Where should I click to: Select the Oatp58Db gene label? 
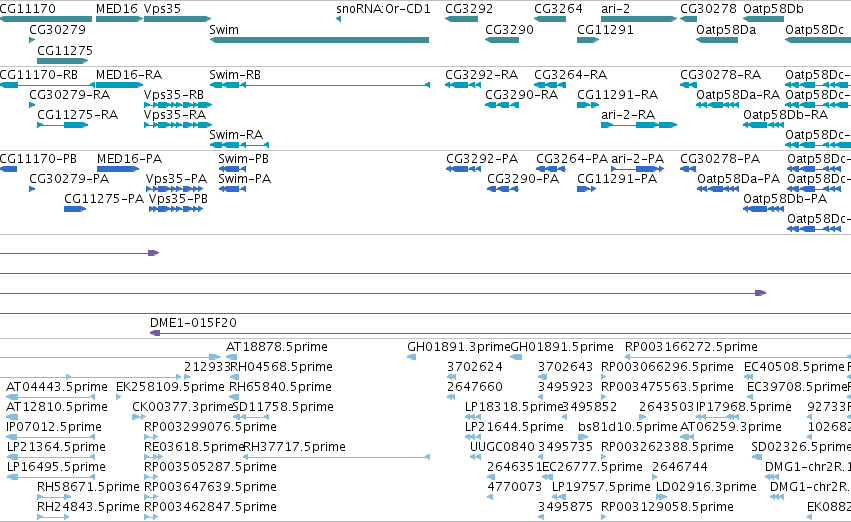click(773, 9)
